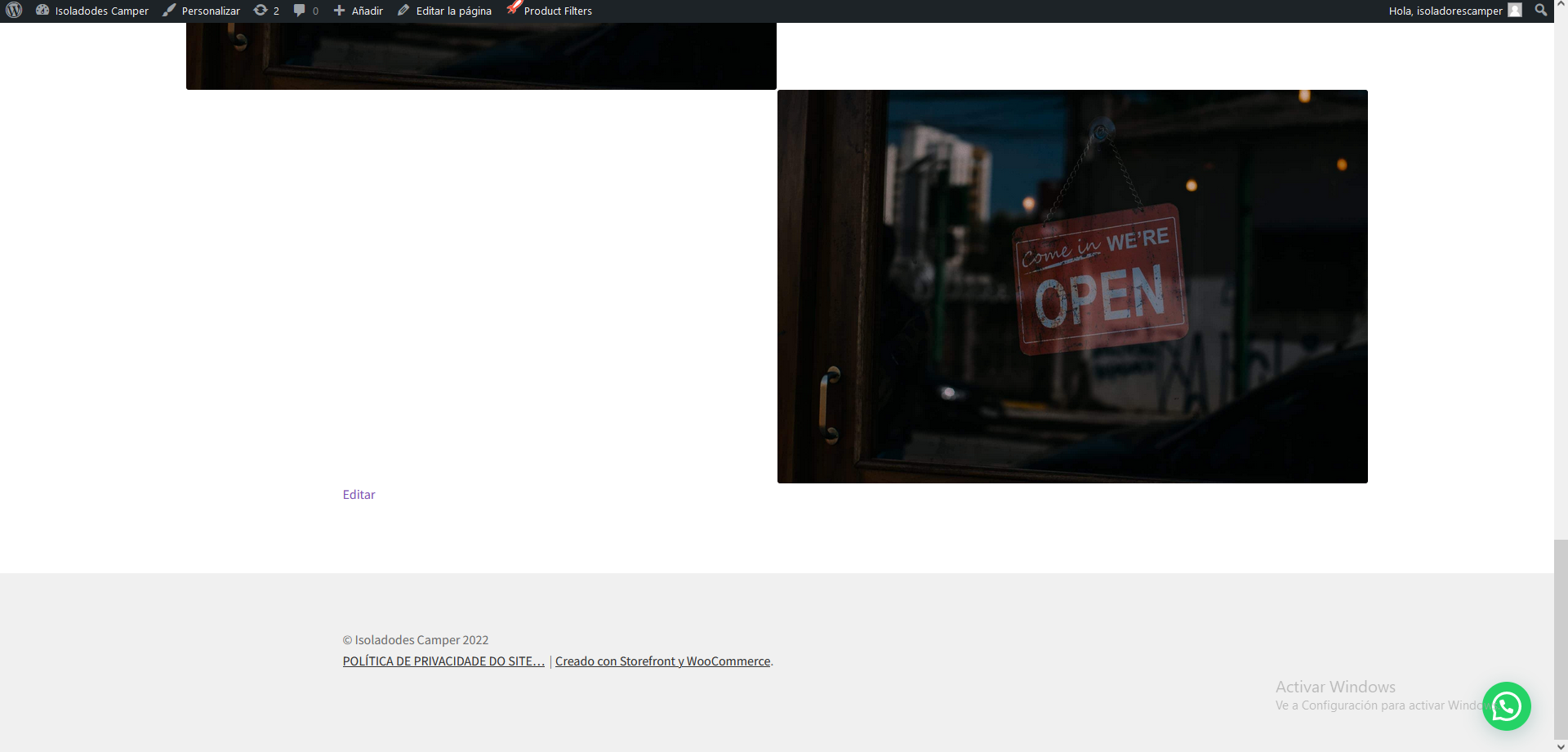The height and width of the screenshot is (752, 1568).
Task: Open the Personalizar customizer
Action: [201, 11]
